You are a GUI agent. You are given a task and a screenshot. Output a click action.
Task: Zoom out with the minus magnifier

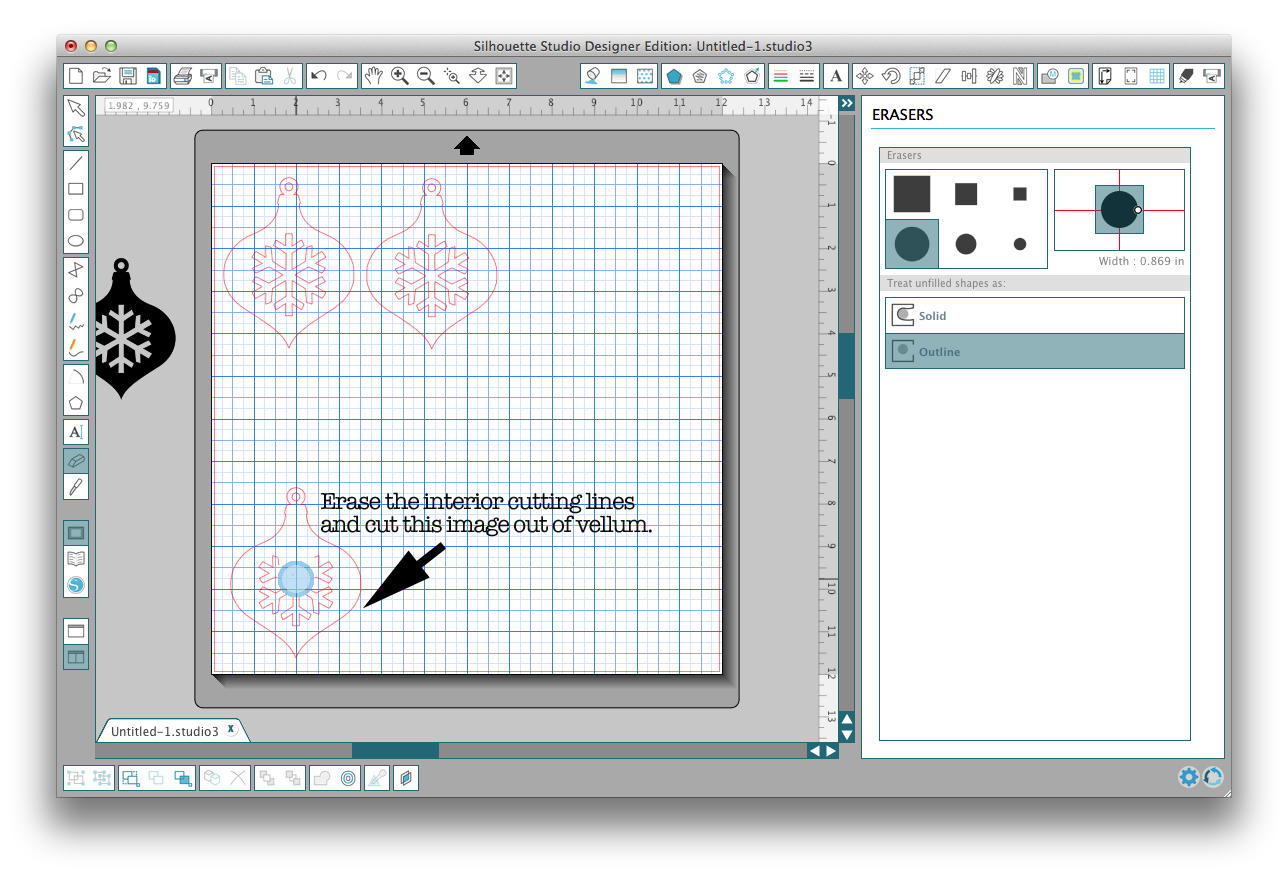pyautogui.click(x=426, y=76)
